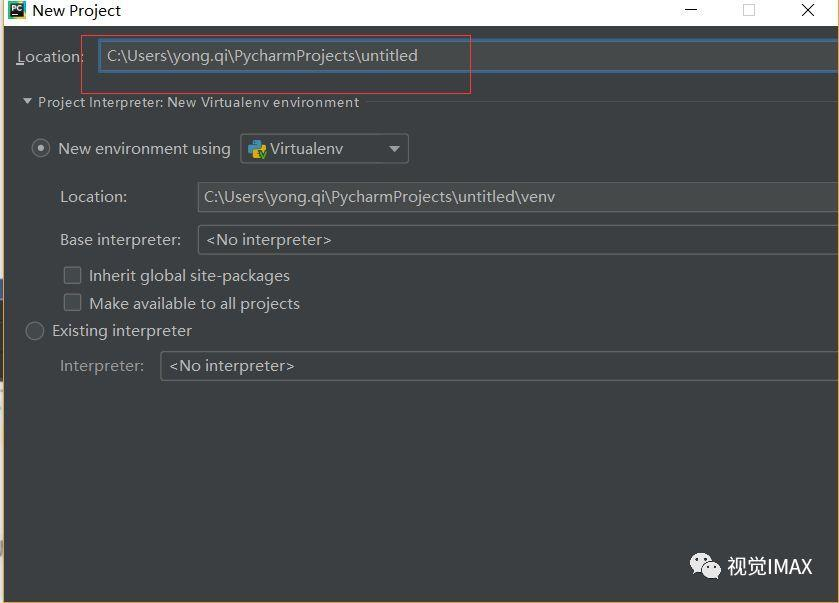The image size is (839, 603).
Task: Open the existing Interpreter combo box
Action: coord(499,366)
